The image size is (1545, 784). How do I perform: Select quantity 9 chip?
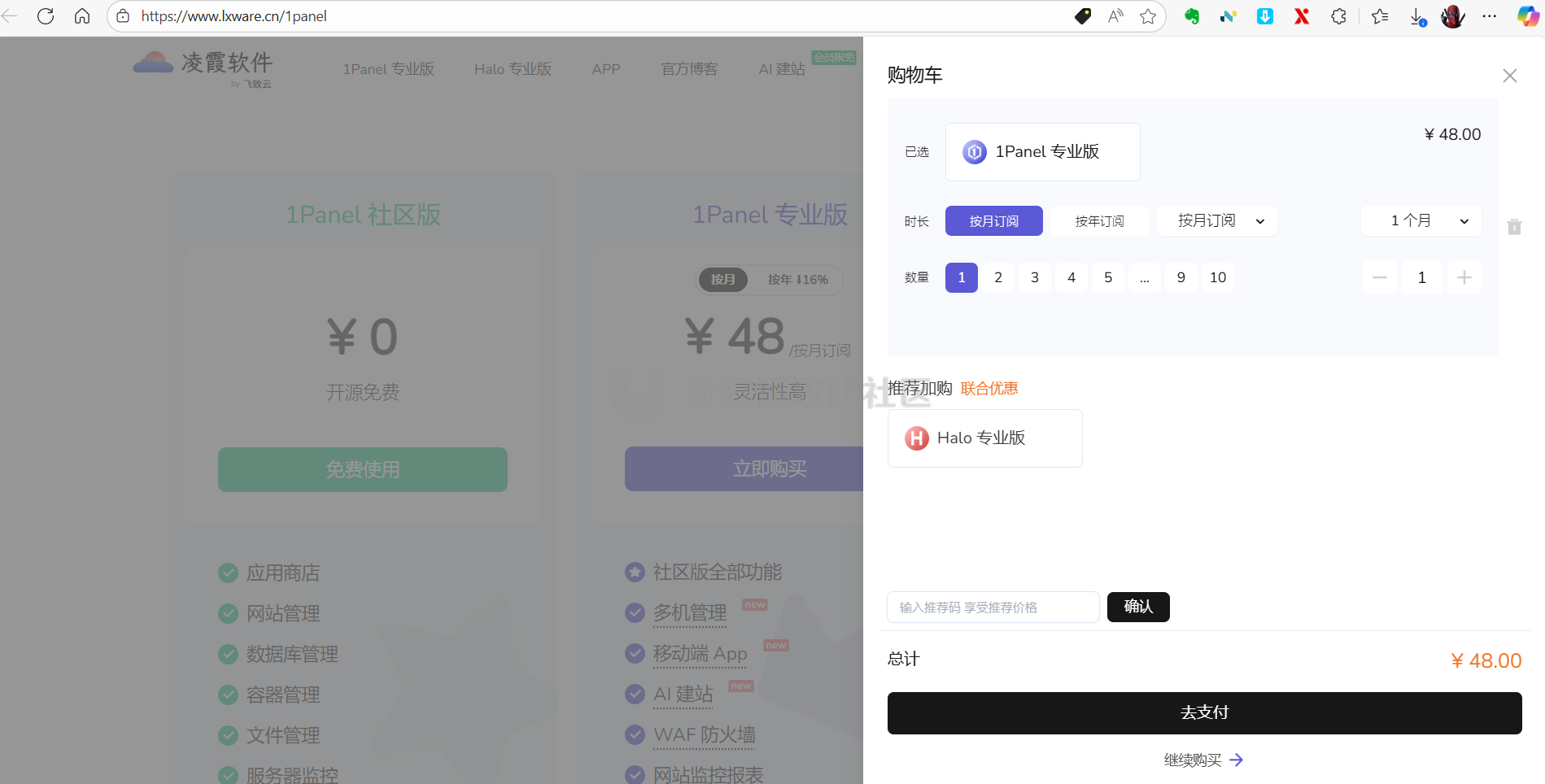1181,277
